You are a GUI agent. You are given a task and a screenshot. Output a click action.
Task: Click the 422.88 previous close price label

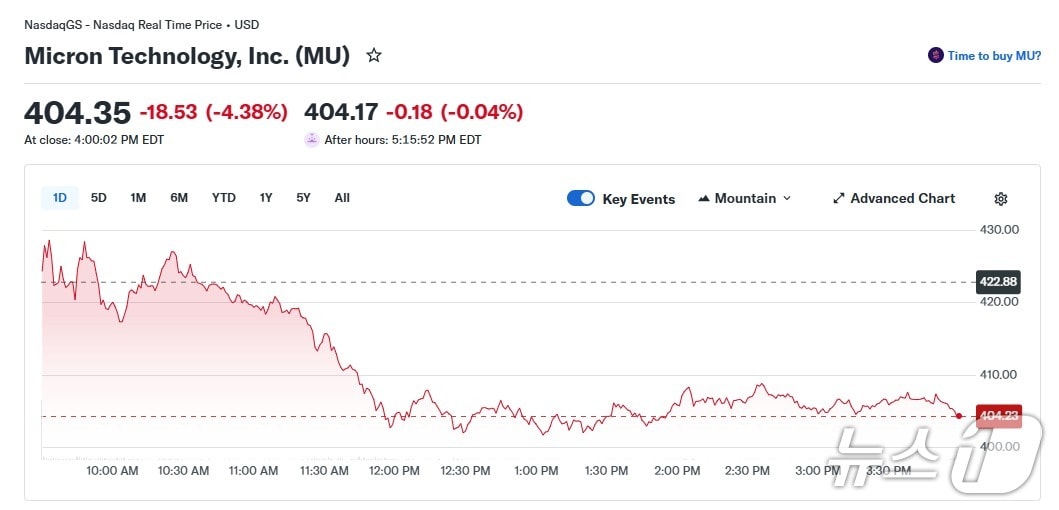pos(998,281)
